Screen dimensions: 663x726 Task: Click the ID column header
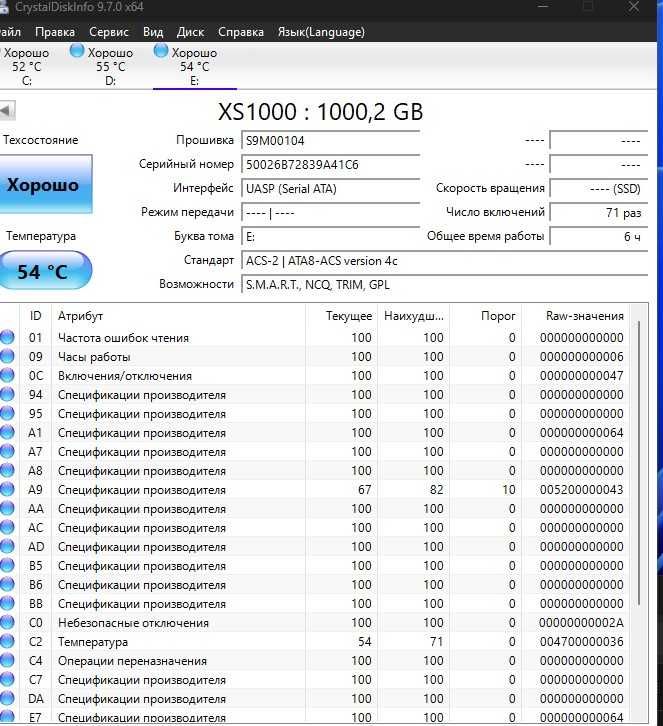(36, 316)
